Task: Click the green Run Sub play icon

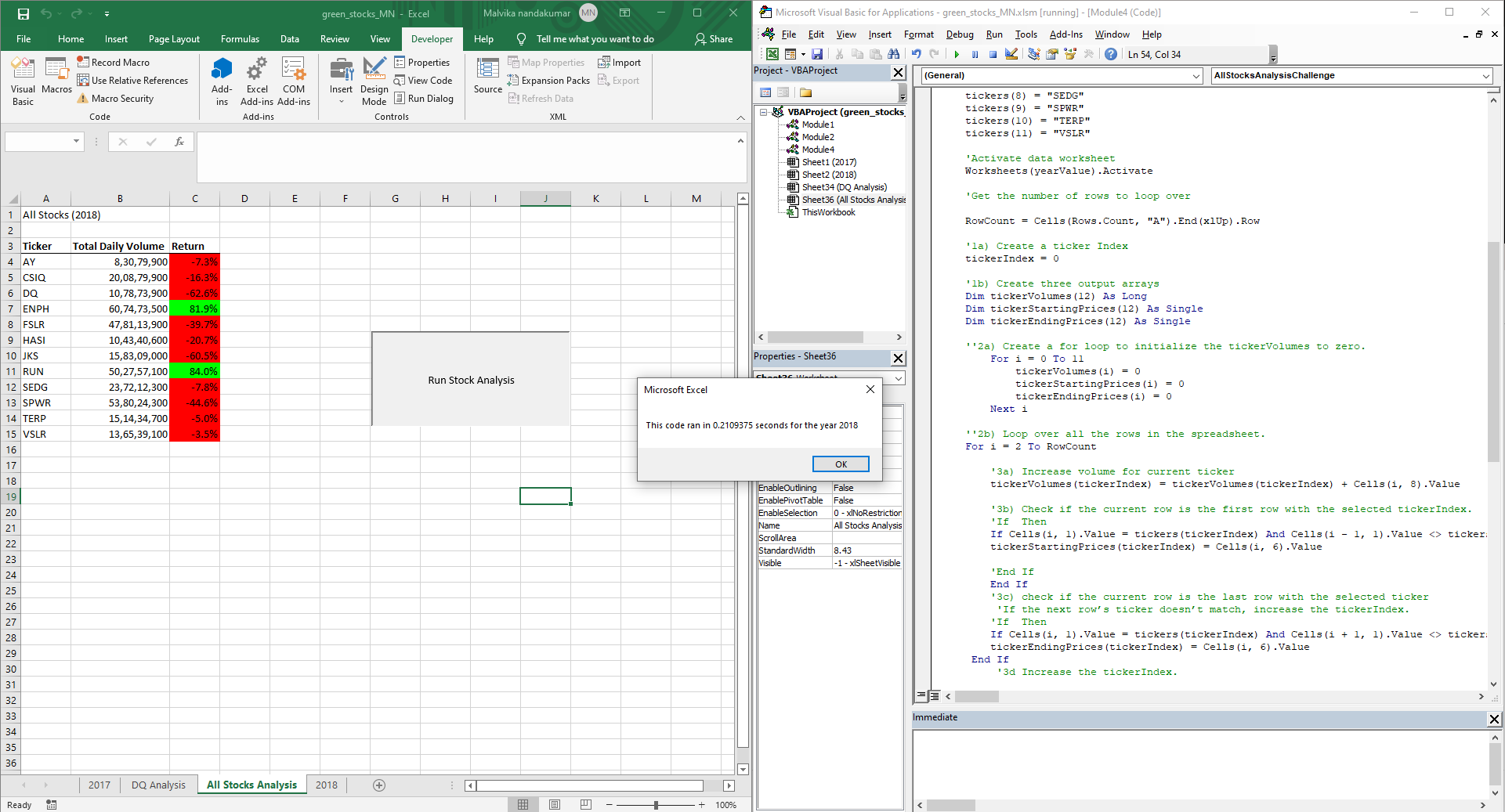Action: click(957, 54)
